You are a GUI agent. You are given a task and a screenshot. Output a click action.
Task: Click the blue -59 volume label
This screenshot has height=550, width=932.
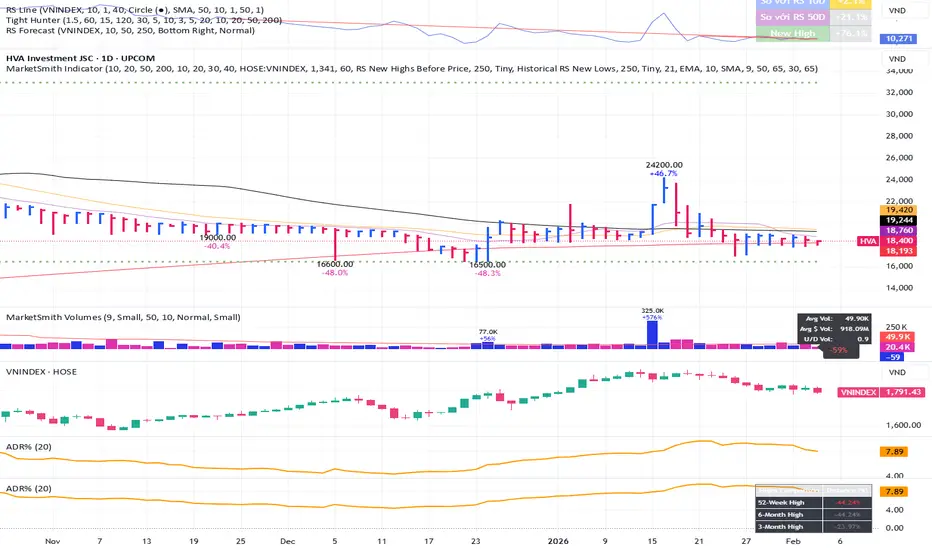893,357
